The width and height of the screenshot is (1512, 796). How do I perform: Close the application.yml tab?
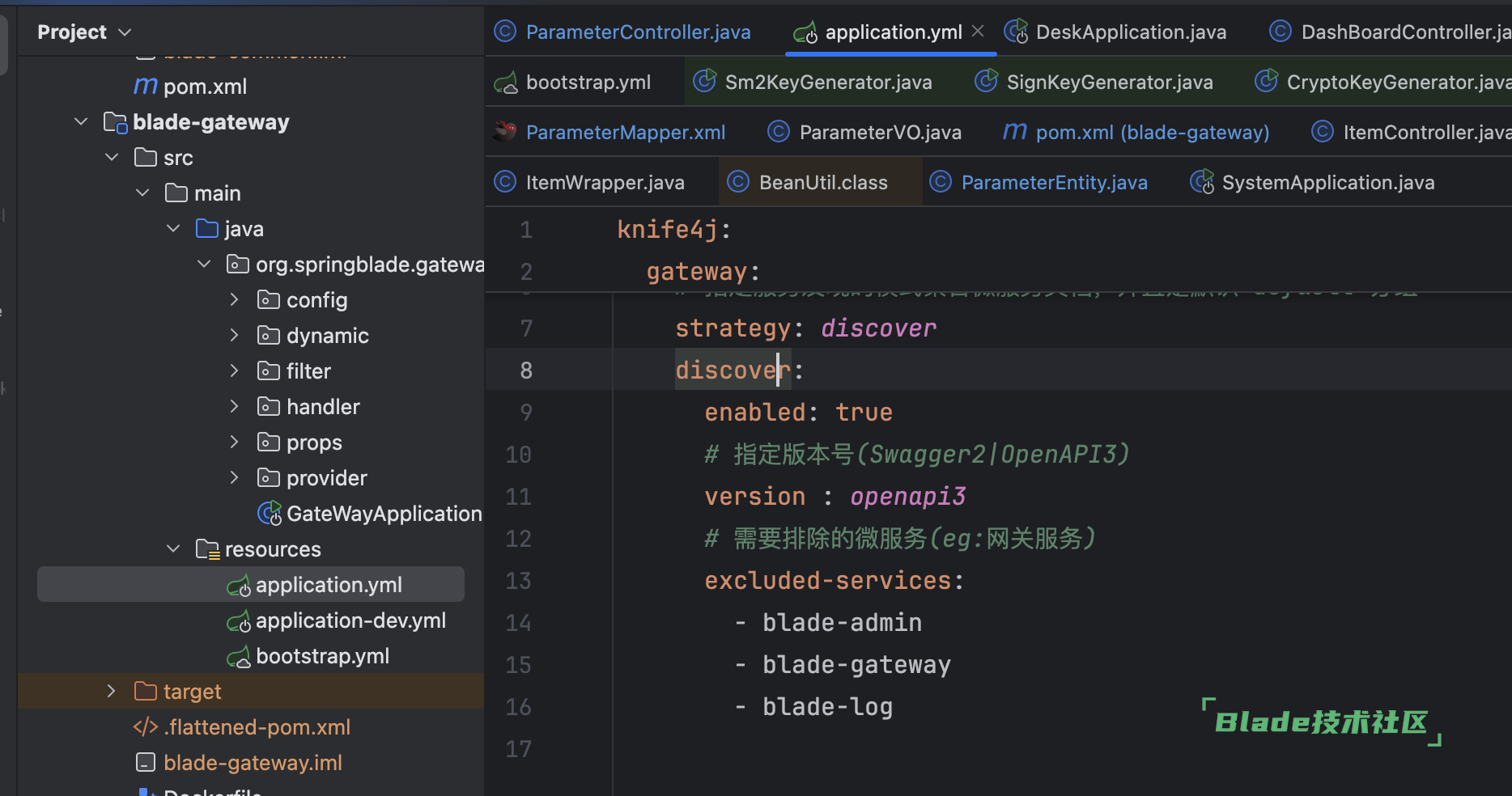[x=978, y=31]
